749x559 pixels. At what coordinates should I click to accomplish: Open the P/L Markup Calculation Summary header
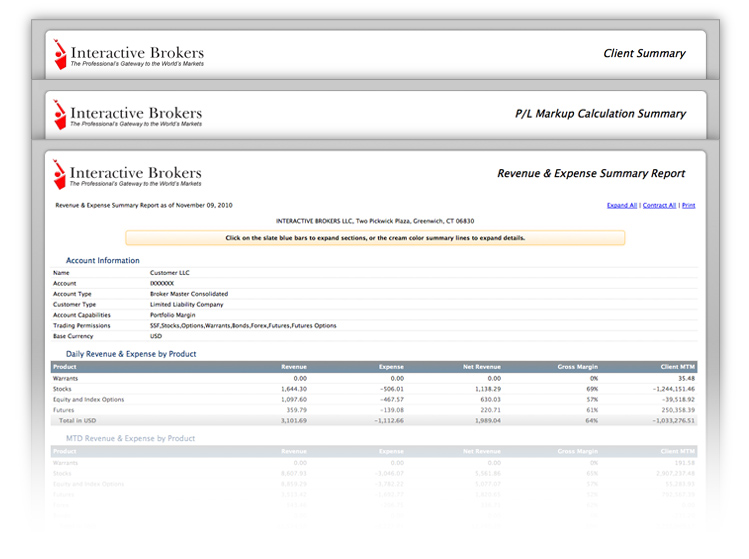tap(600, 114)
